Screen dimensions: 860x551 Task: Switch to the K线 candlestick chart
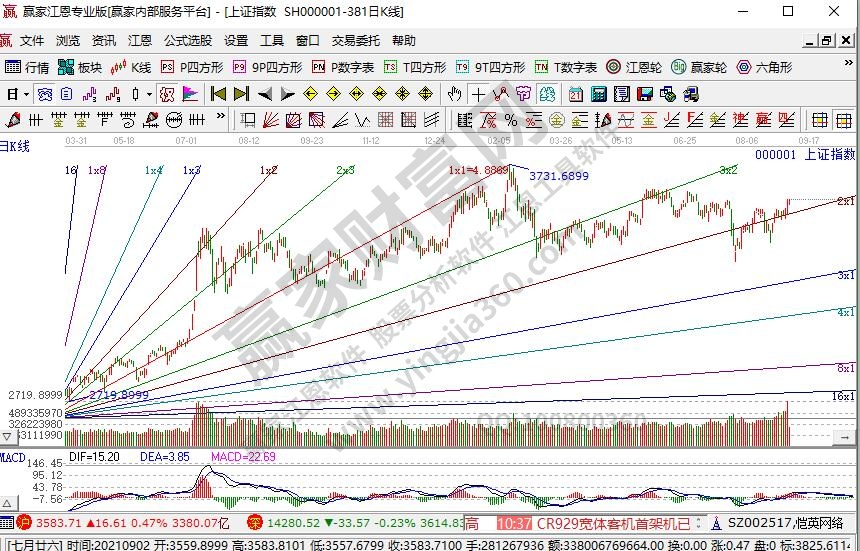[x=132, y=67]
